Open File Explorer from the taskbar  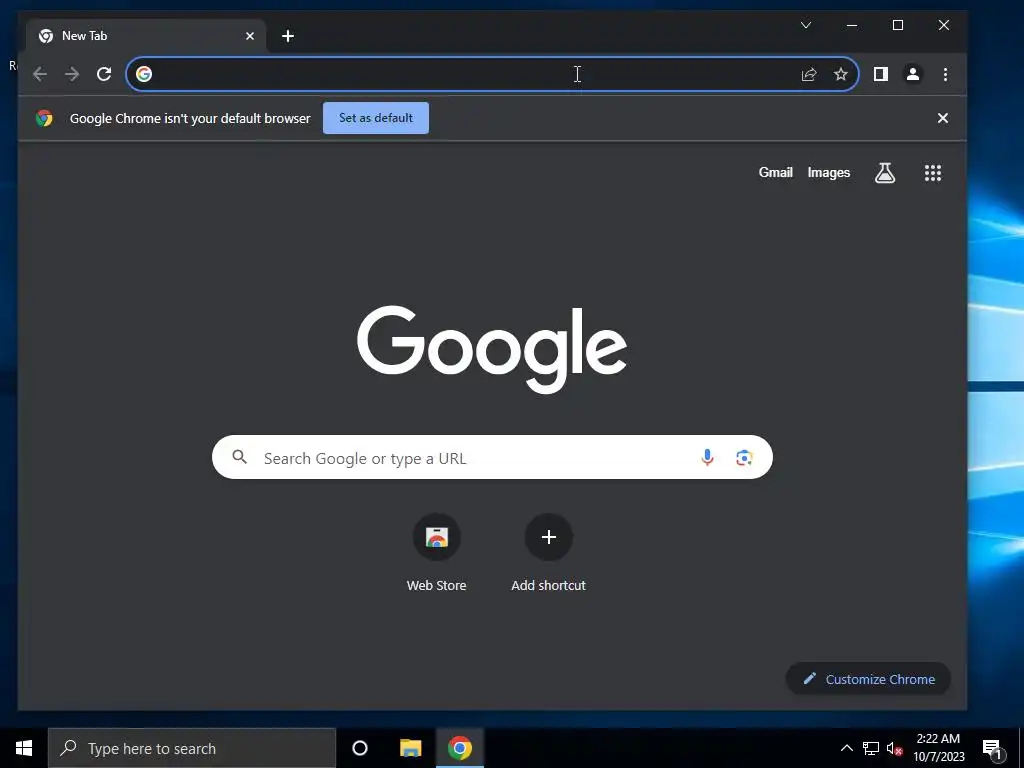pos(411,748)
